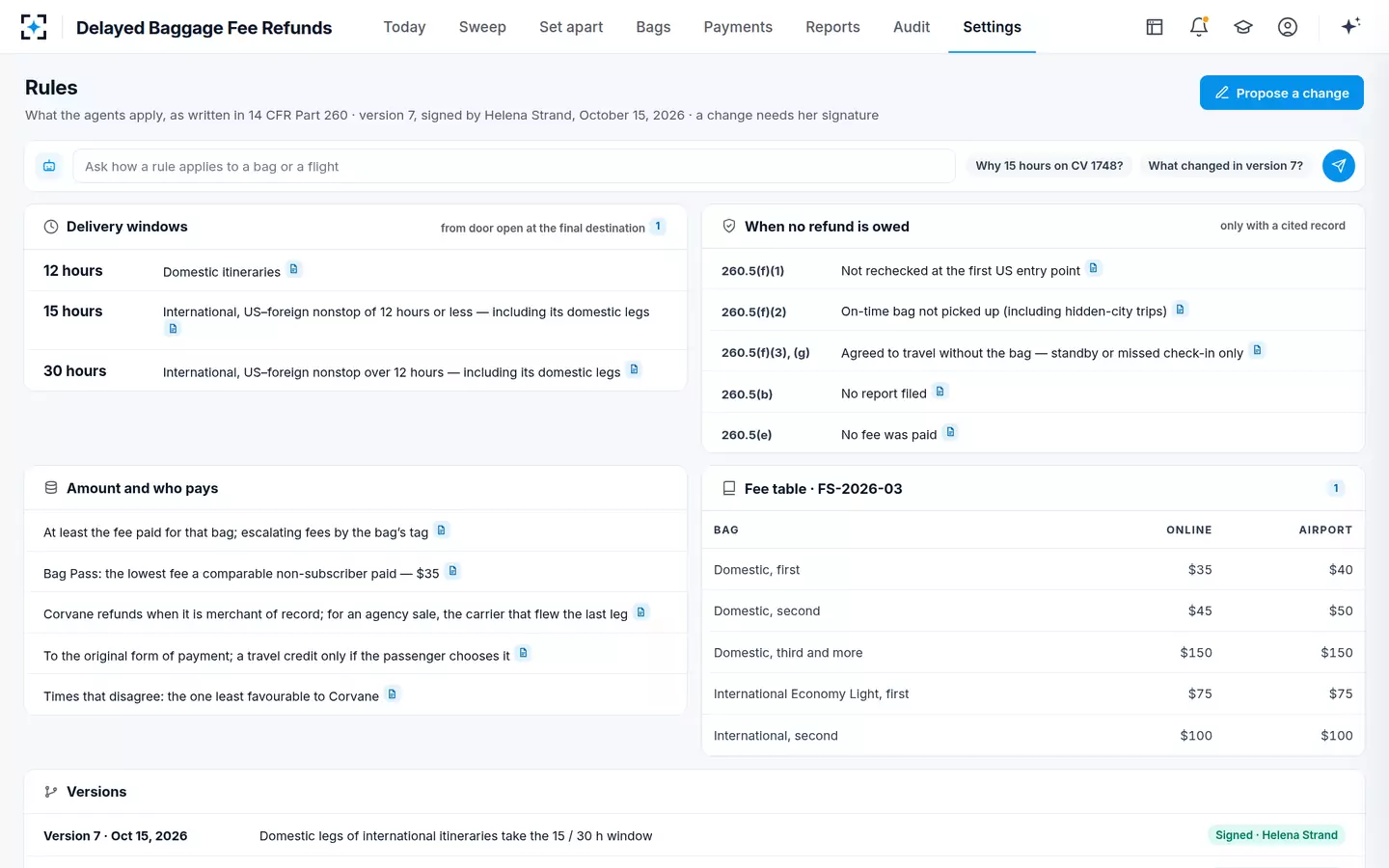
Task: Switch to the Payments tab
Action: 738,27
